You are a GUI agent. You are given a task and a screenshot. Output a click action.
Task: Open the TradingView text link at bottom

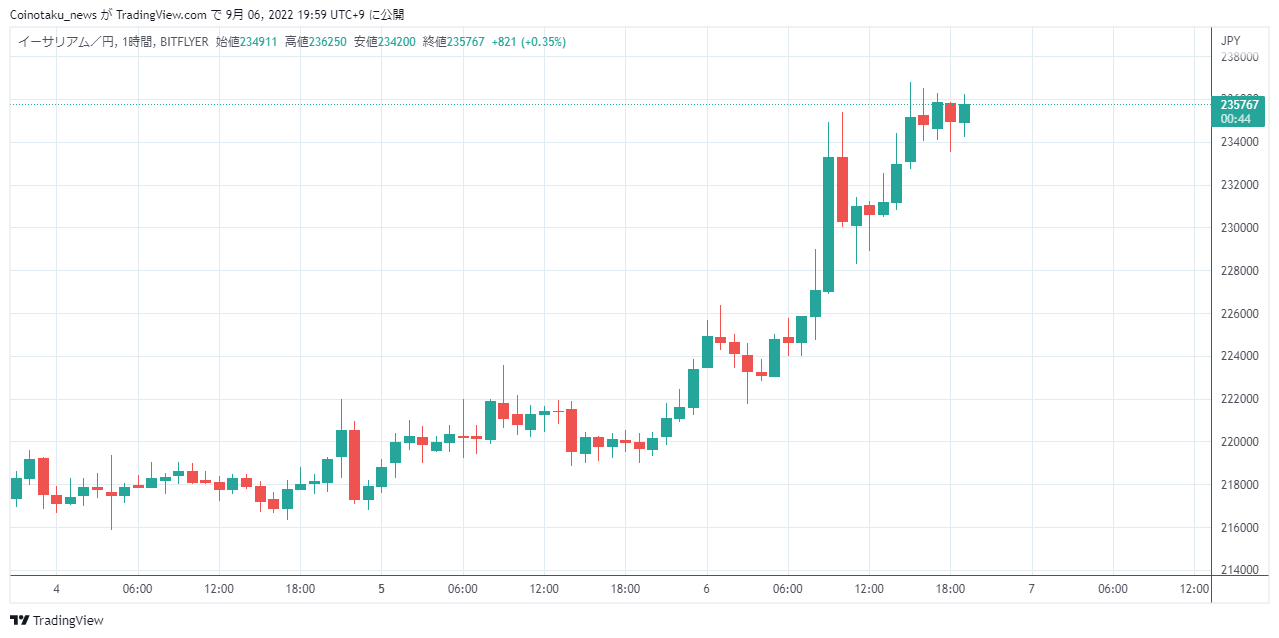point(68,620)
